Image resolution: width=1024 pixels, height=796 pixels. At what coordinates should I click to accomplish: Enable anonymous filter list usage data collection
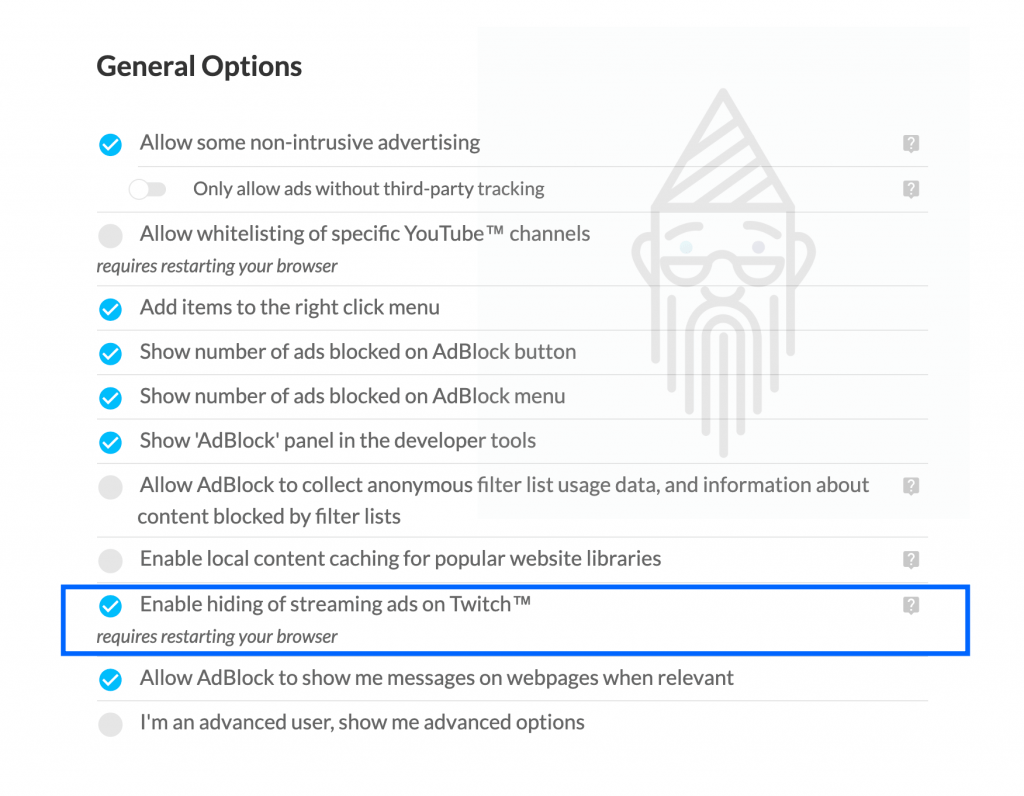[x=110, y=487]
